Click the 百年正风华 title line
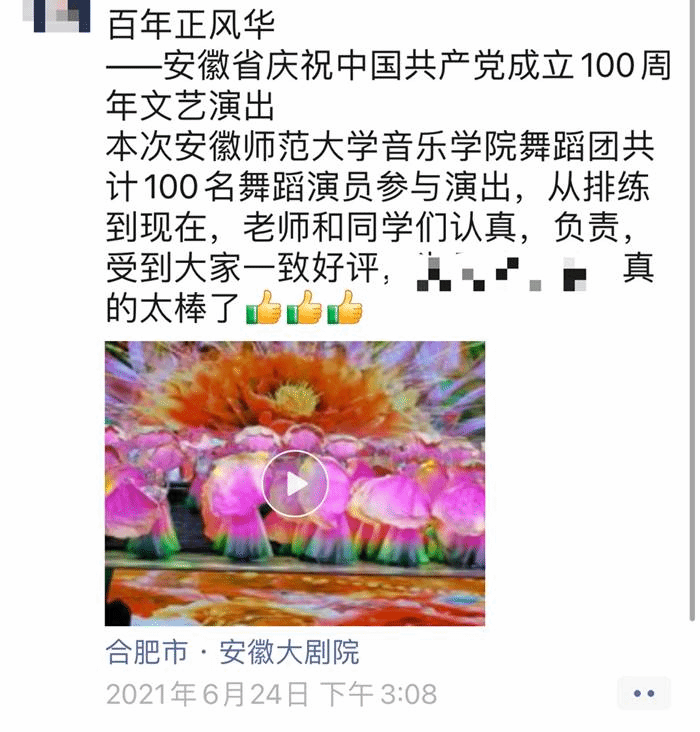Image resolution: width=700 pixels, height=732 pixels. pos(191,24)
